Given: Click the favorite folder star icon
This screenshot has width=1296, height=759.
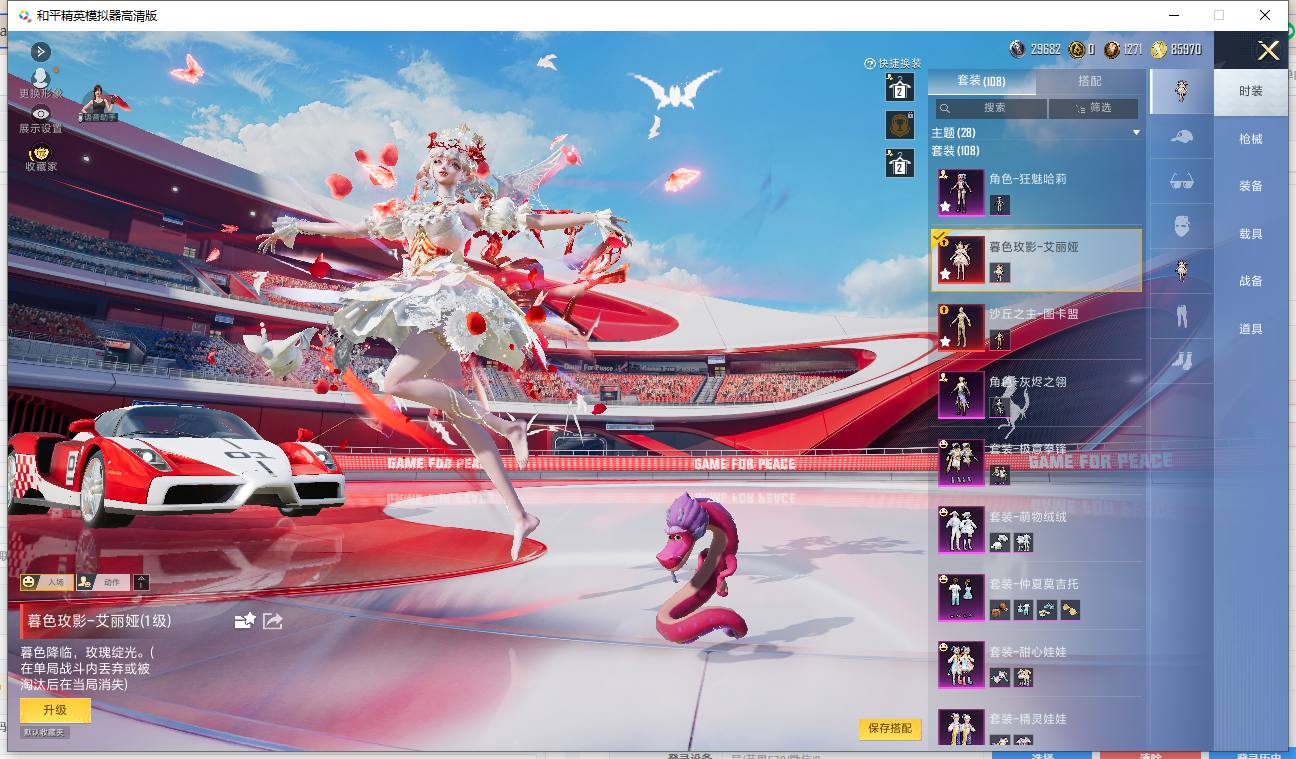Looking at the screenshot, I should [x=245, y=621].
